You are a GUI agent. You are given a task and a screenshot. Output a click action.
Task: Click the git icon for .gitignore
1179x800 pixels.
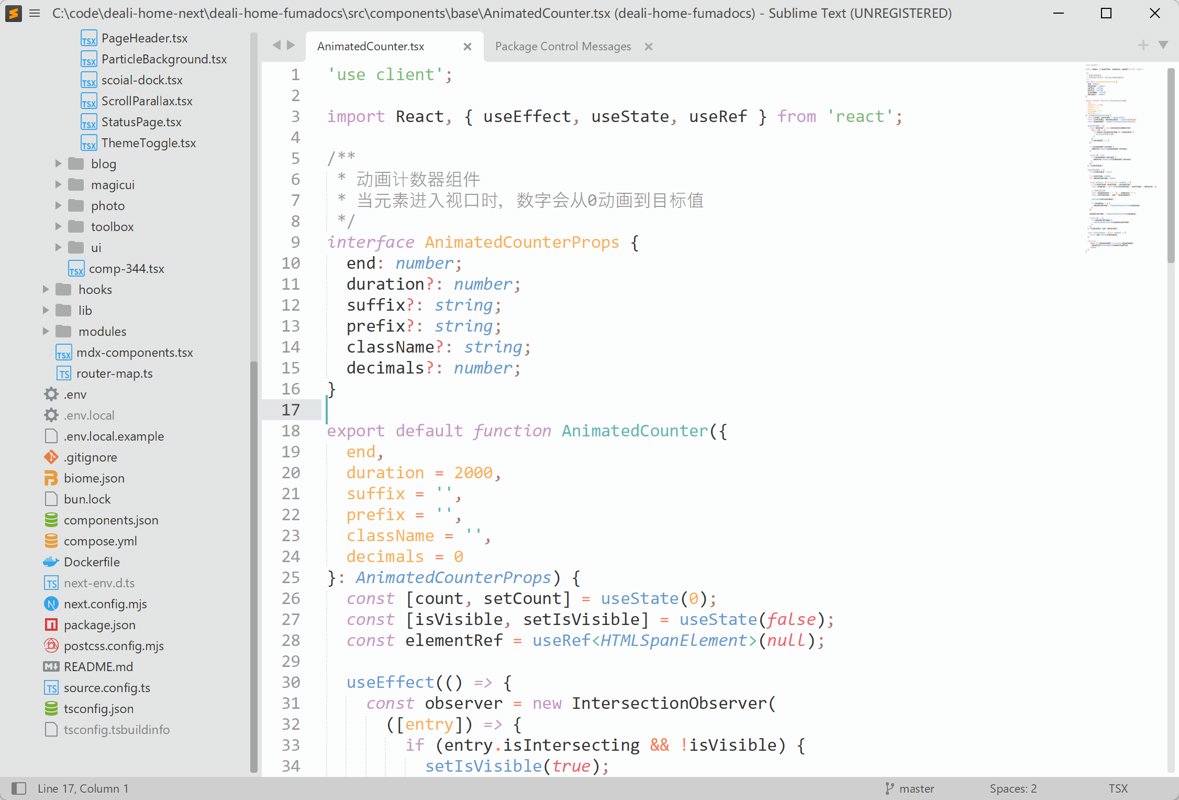[51, 457]
